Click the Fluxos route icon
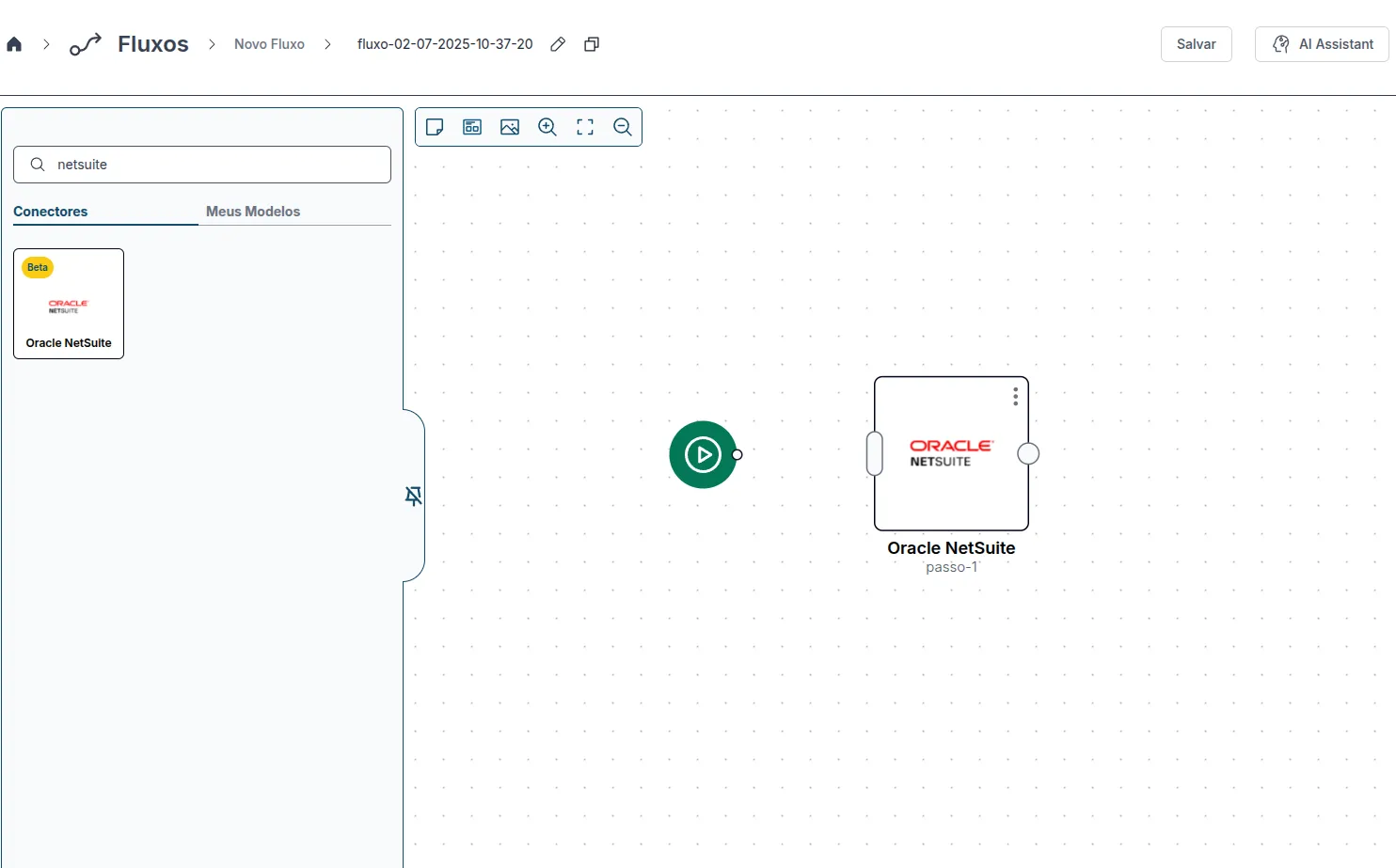Screen dimensions: 1396x868 pyautogui.click(x=86, y=44)
